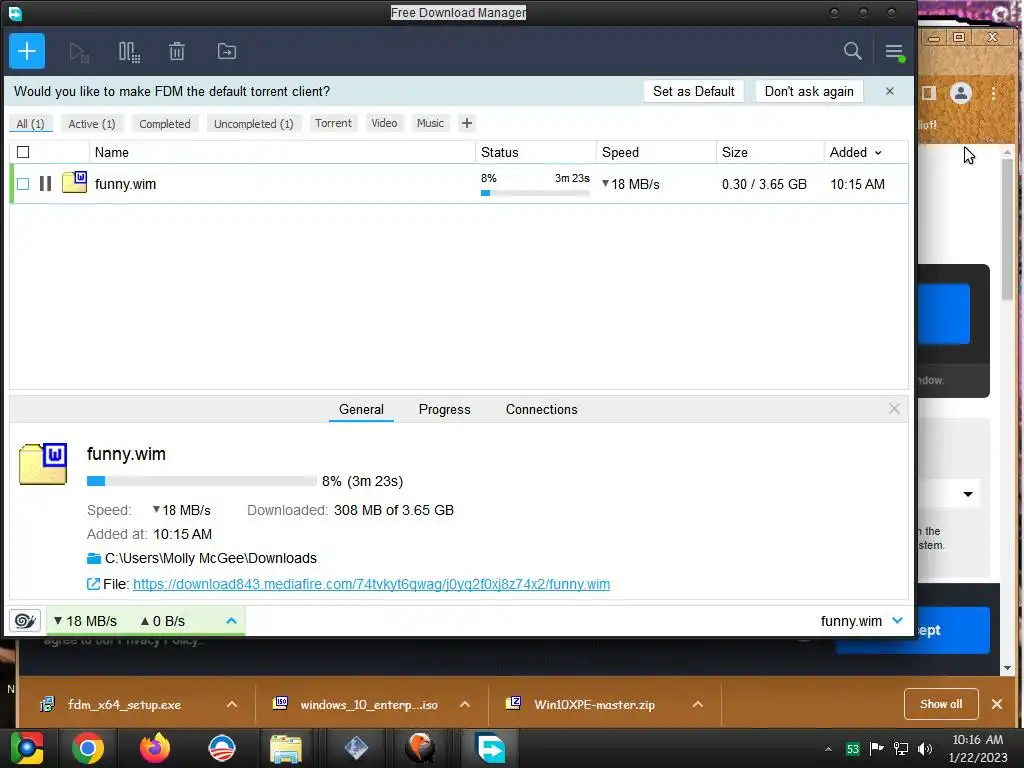
Task: Select the Uncompleted (1) filter
Action: pyautogui.click(x=253, y=123)
